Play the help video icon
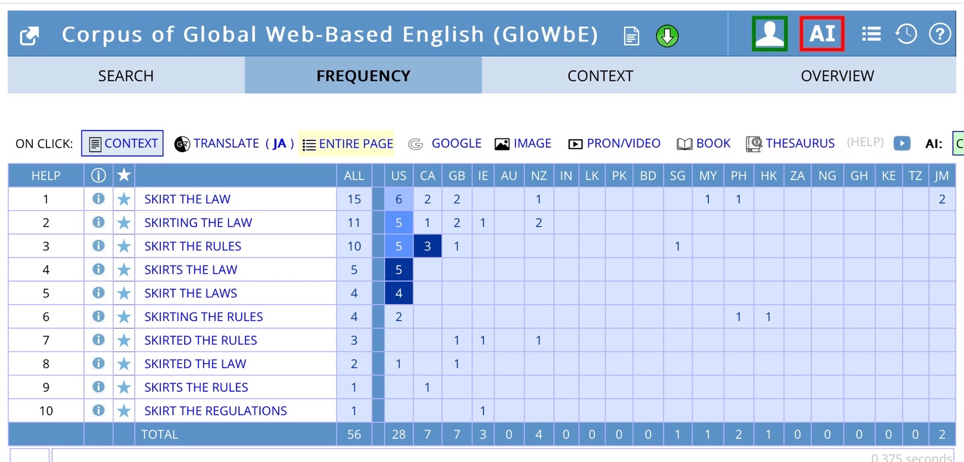The height and width of the screenshot is (462, 964). coord(902,143)
